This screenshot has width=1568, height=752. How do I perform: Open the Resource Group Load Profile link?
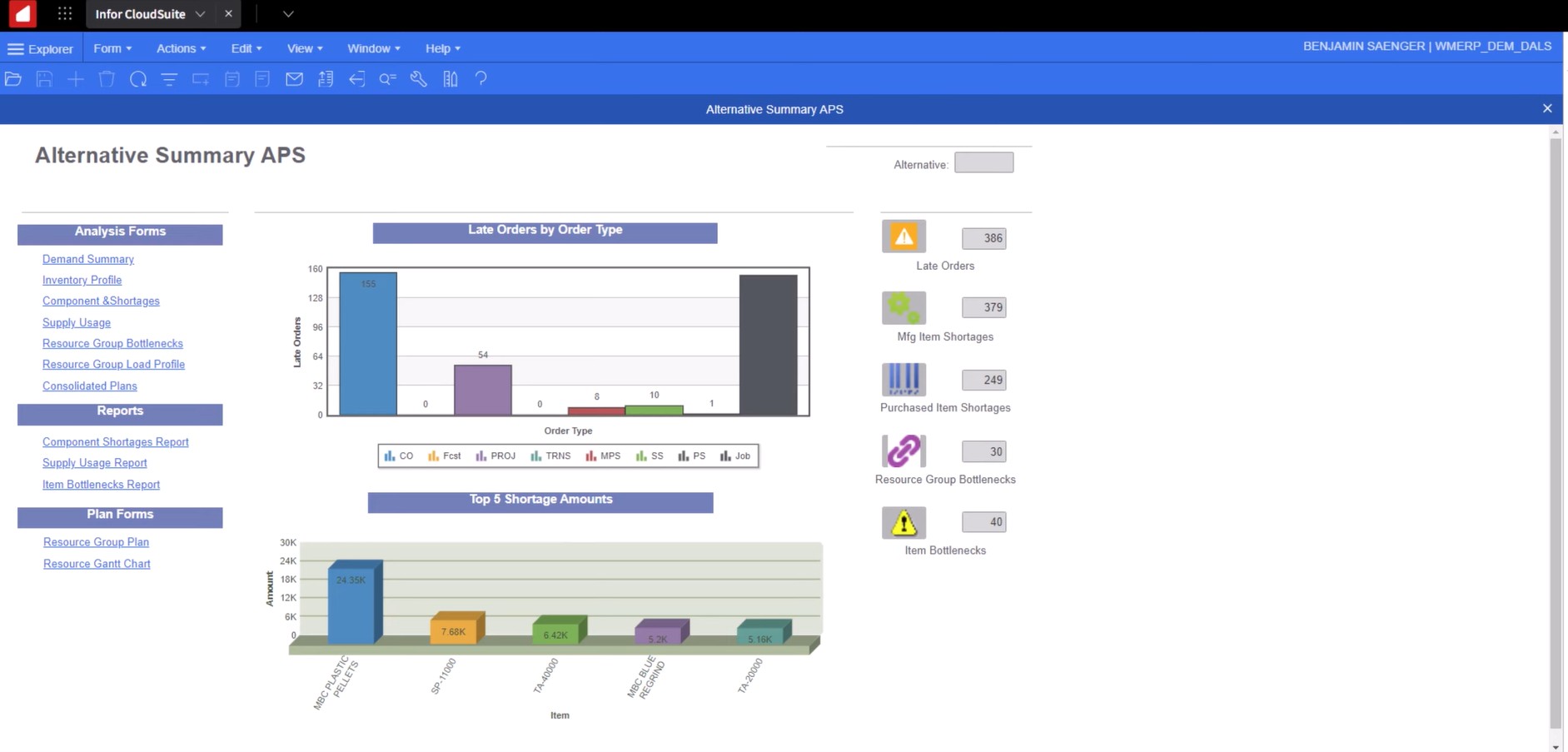[x=113, y=364]
